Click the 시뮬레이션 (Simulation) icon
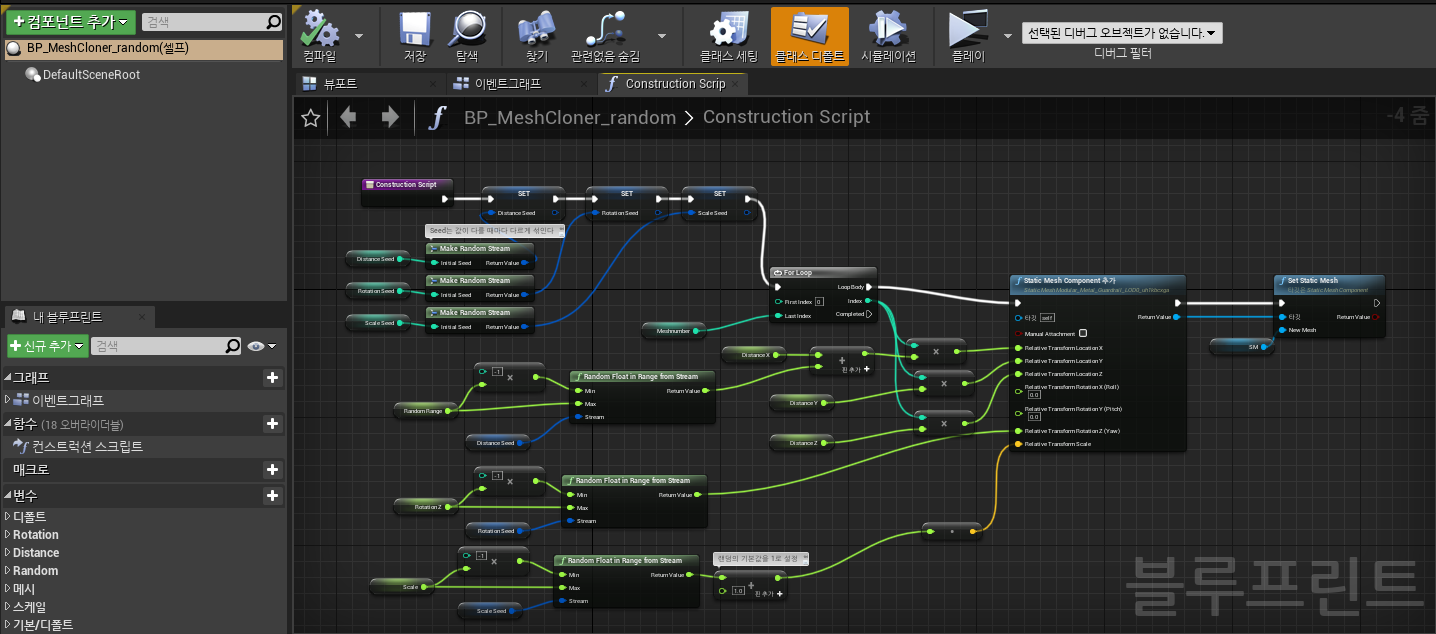 (888, 30)
